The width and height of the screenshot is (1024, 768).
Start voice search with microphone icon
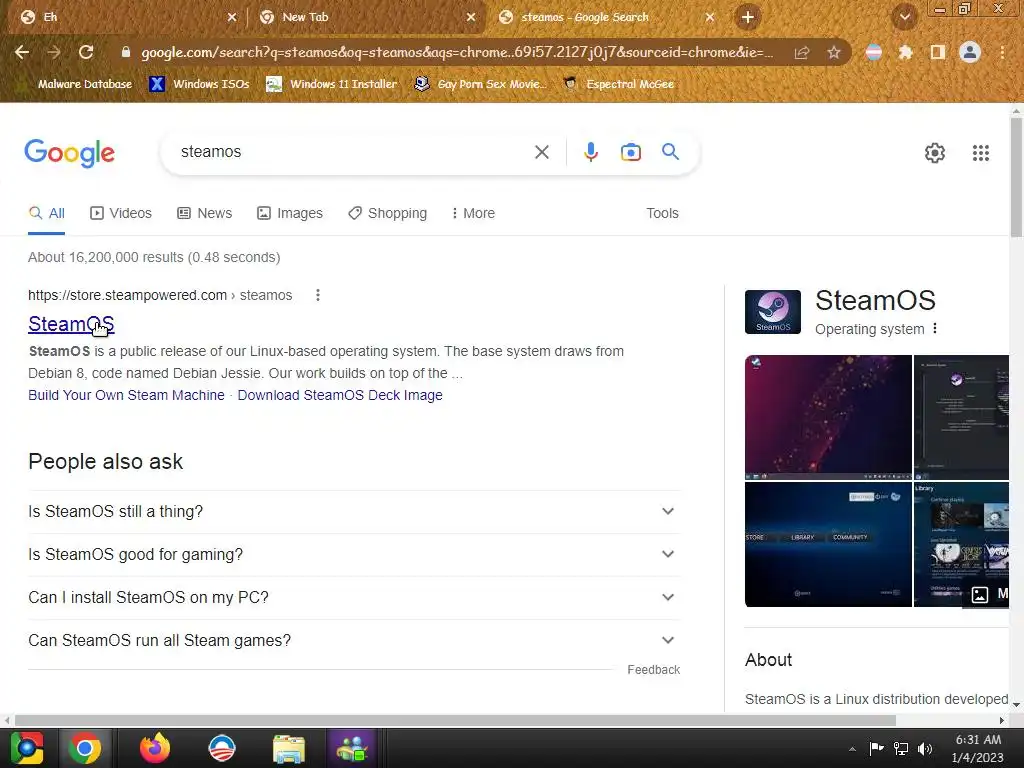point(590,152)
